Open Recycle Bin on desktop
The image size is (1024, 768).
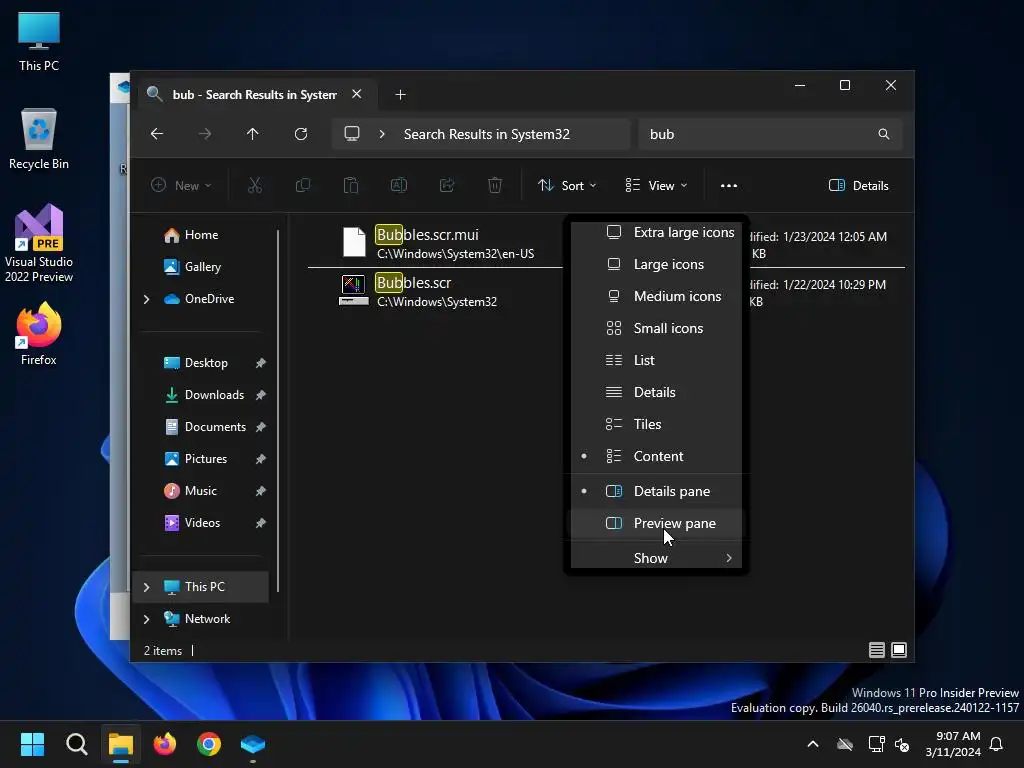pos(39,139)
